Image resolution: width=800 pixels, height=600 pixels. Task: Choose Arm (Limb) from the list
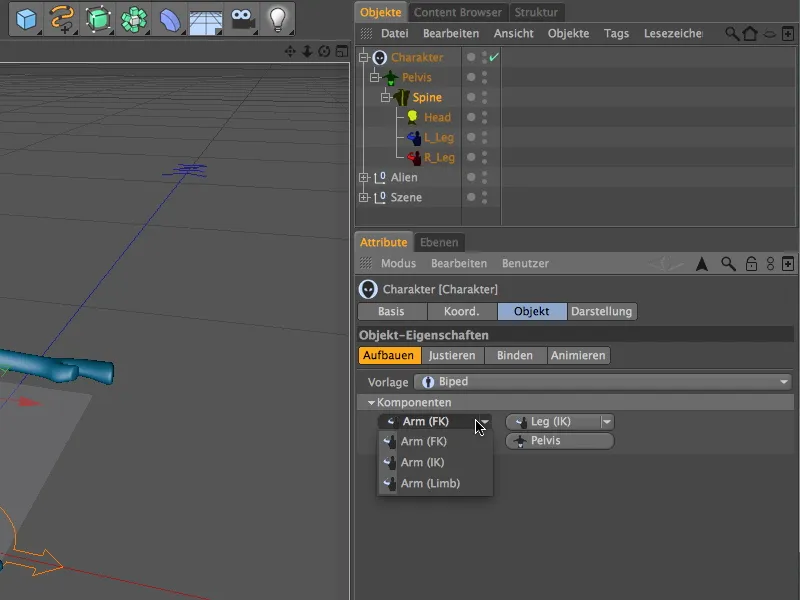pos(435,484)
